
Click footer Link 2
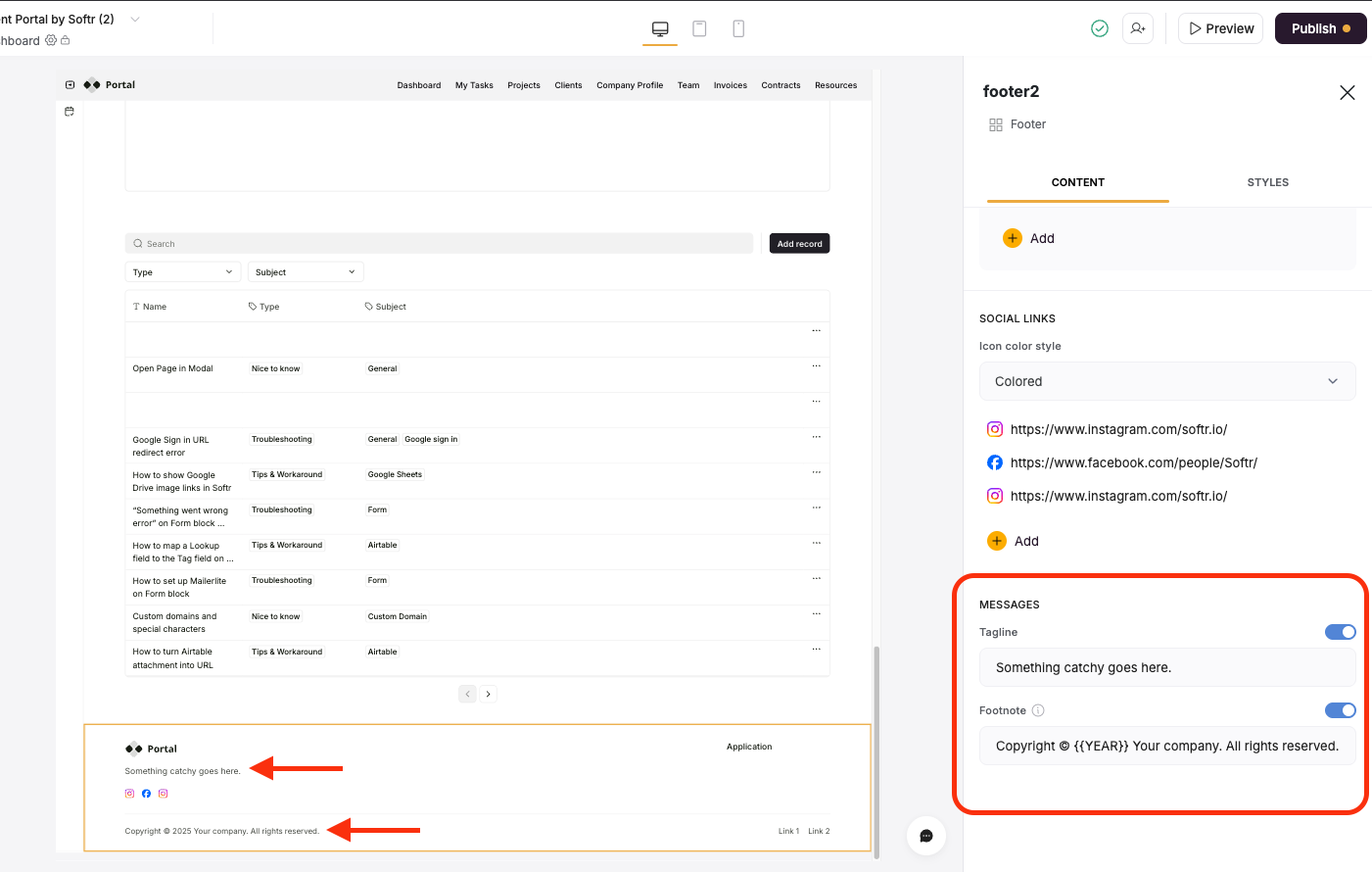[x=819, y=831]
